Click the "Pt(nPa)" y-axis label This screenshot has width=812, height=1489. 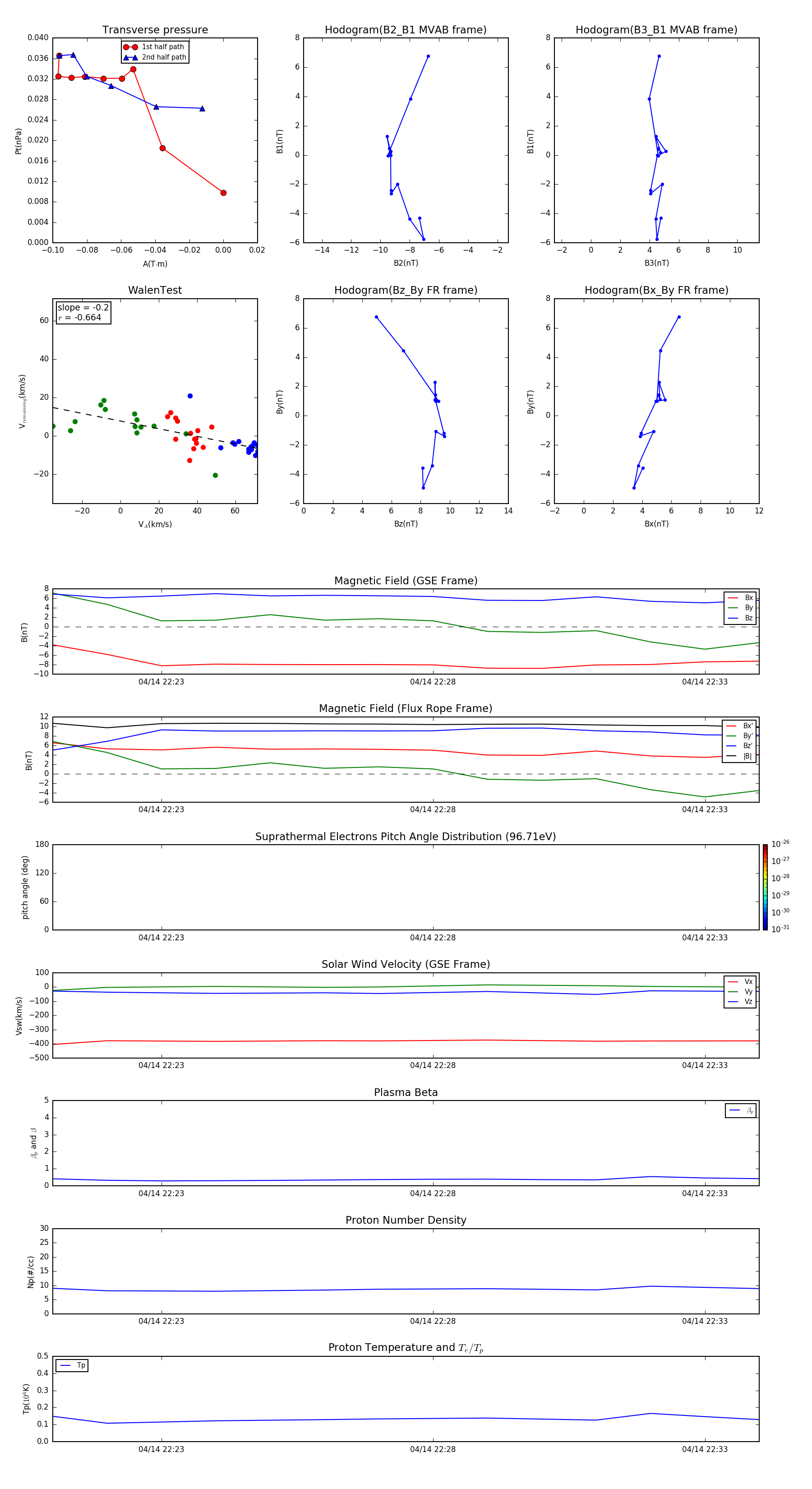[x=18, y=141]
